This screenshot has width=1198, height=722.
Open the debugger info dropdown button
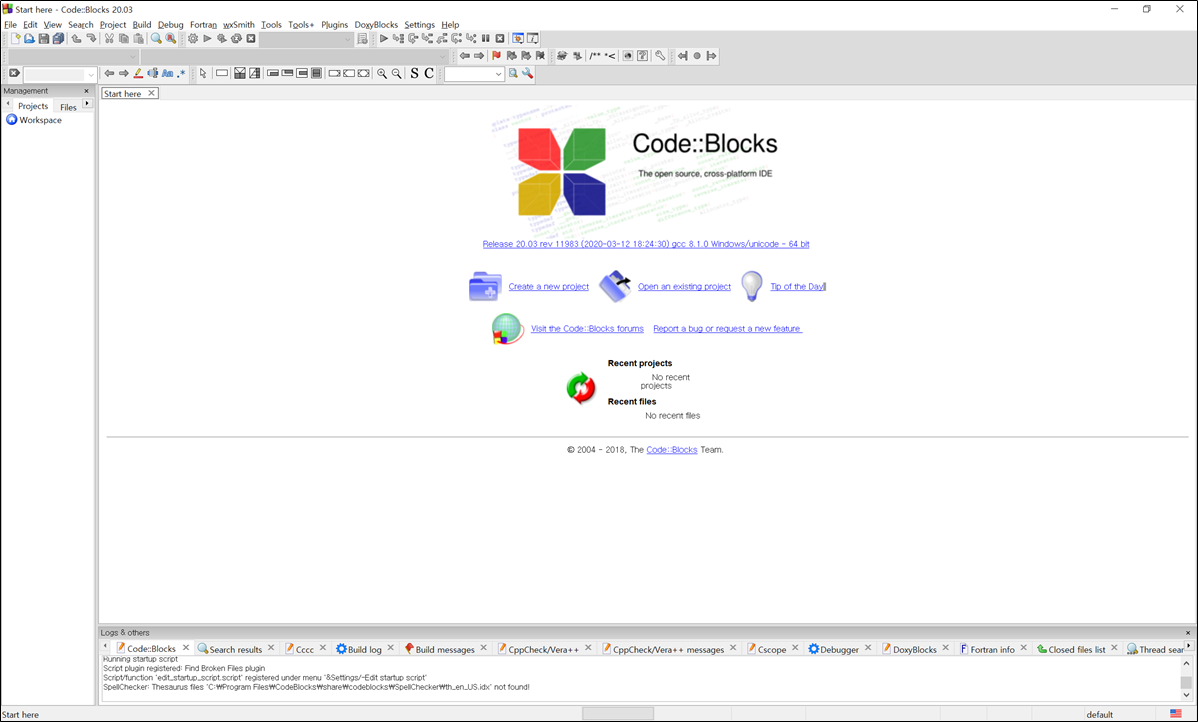pos(533,38)
